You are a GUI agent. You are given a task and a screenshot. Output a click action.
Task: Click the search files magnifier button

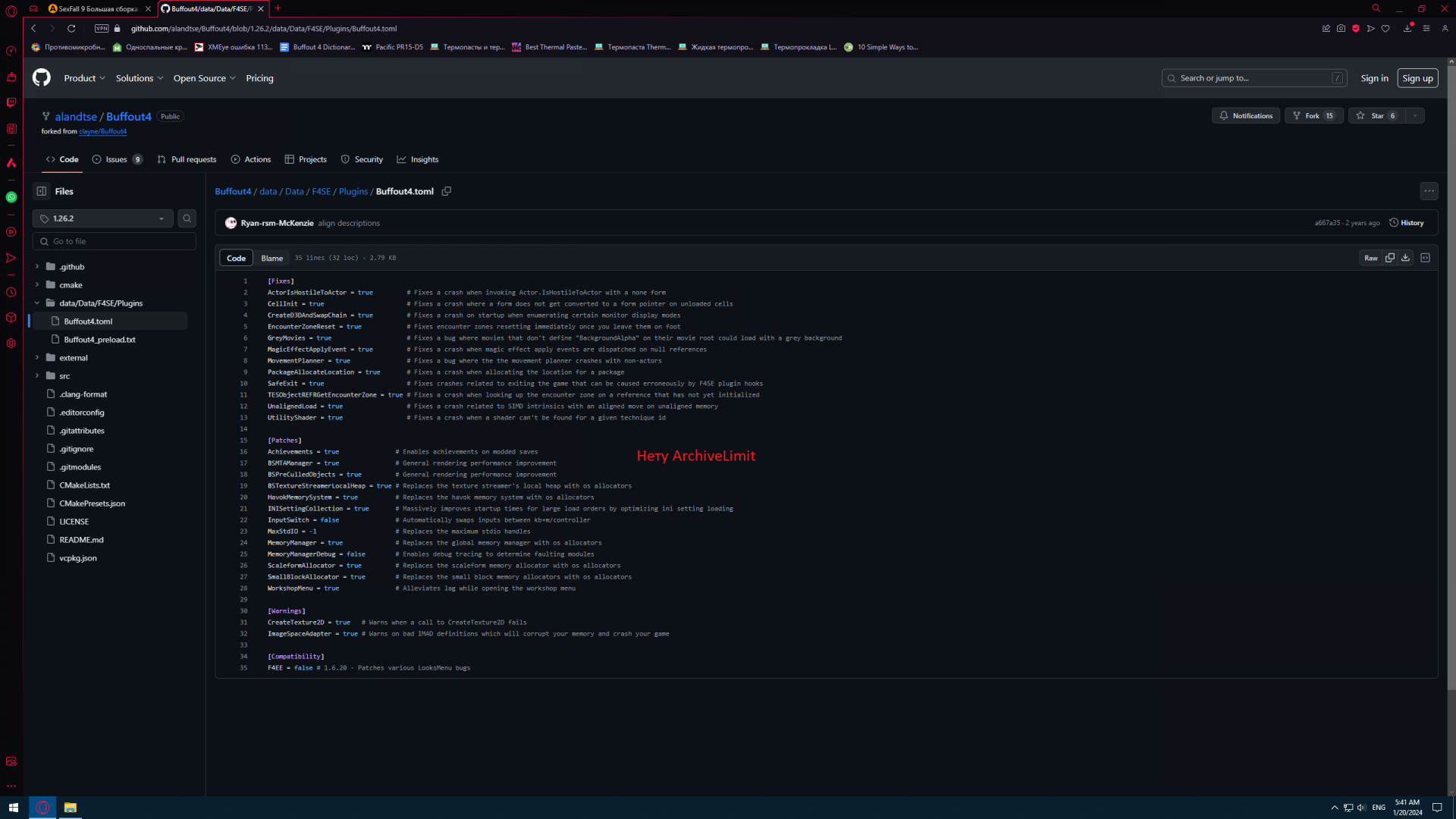[x=187, y=218]
